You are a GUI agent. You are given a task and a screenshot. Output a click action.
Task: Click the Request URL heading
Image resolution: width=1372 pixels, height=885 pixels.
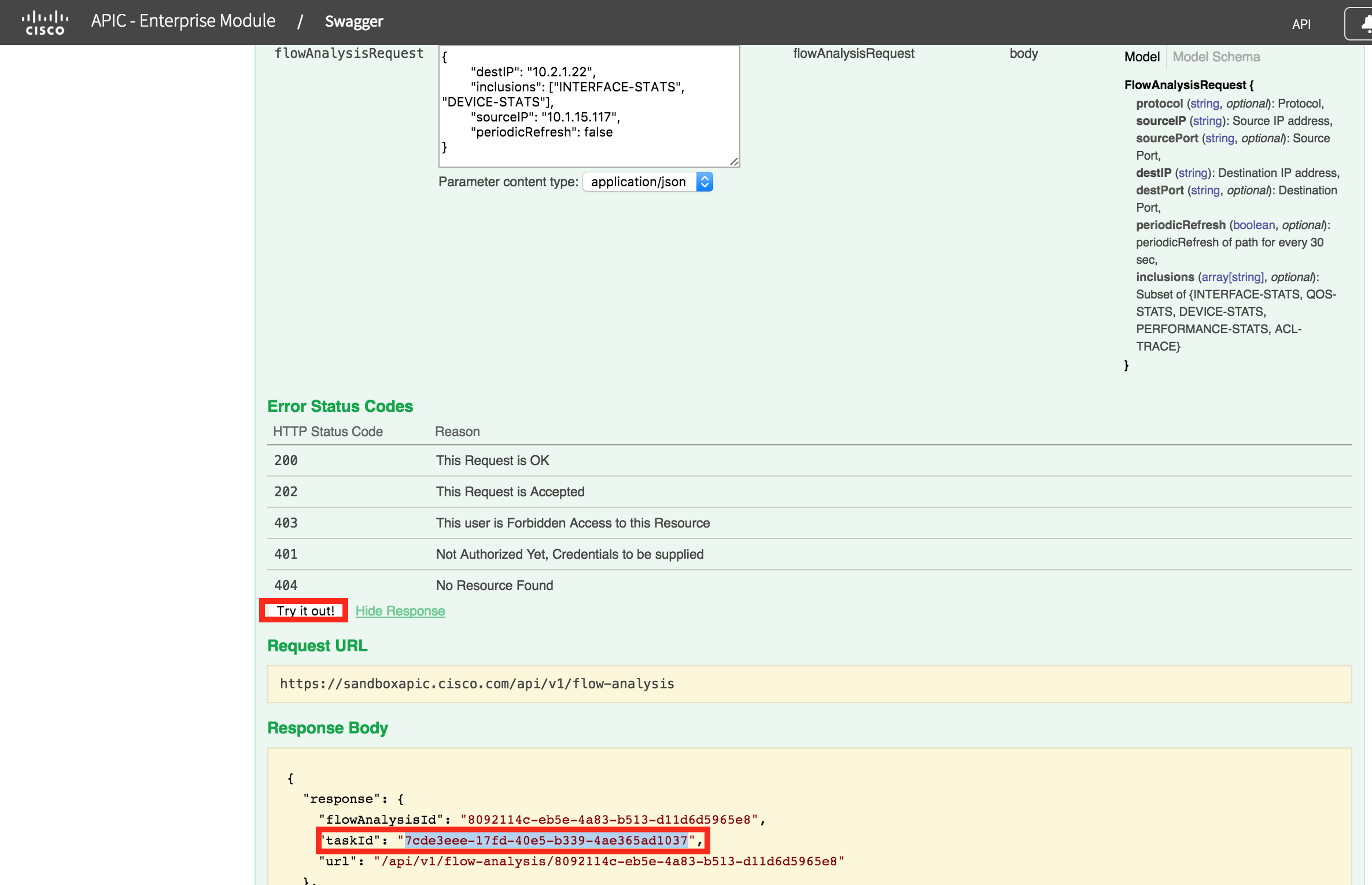coord(317,646)
